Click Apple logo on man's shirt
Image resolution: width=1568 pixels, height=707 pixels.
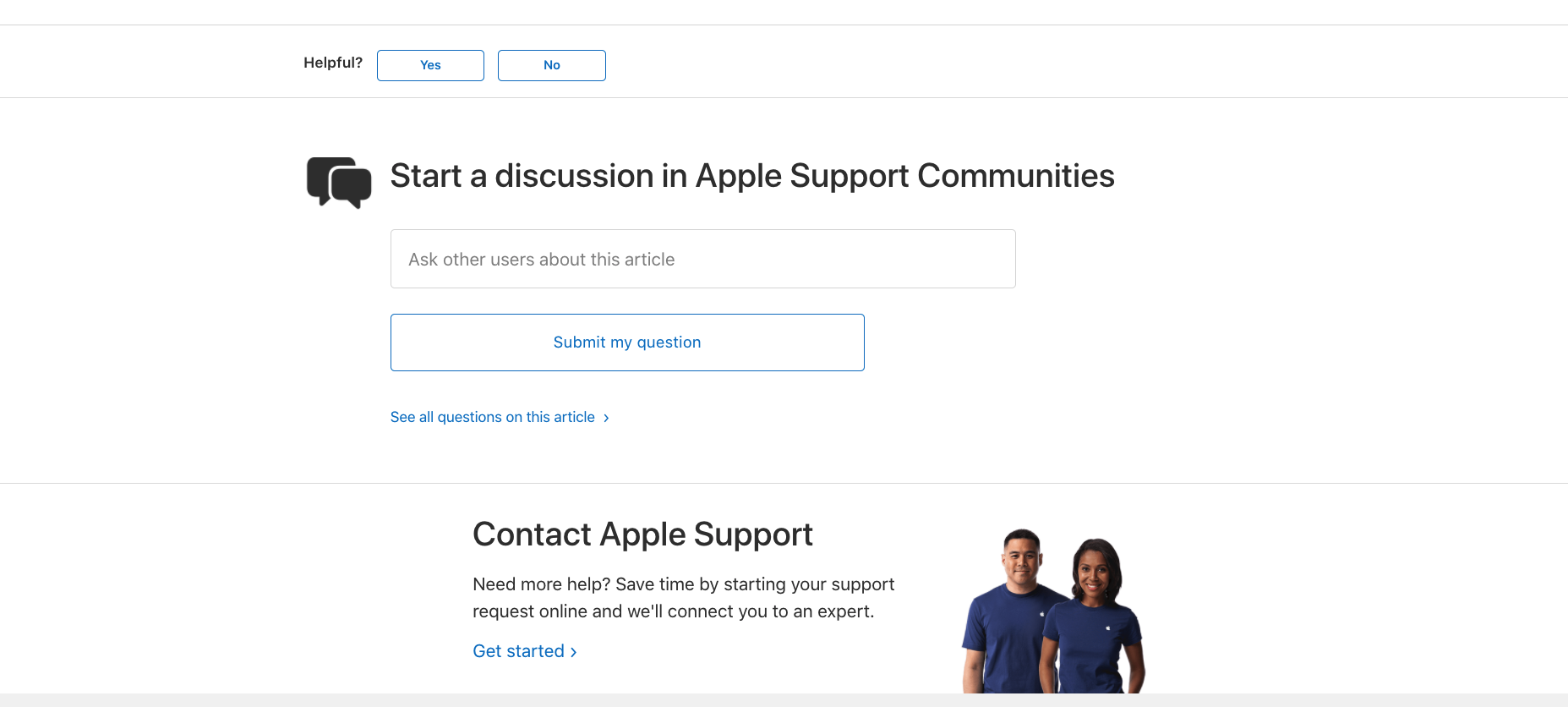[x=1041, y=614]
